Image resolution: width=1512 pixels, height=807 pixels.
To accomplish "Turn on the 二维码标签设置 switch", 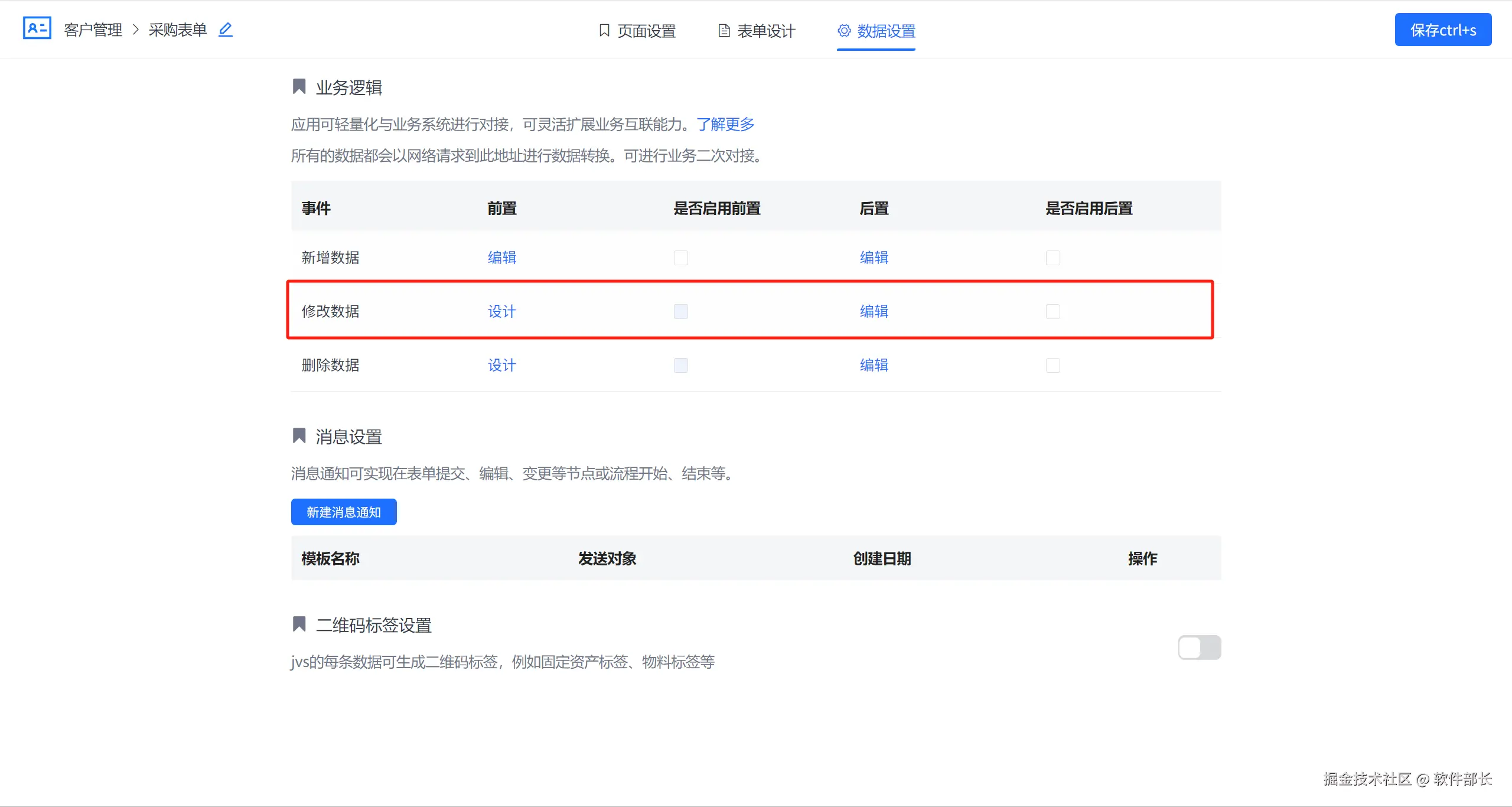I will [x=1199, y=647].
